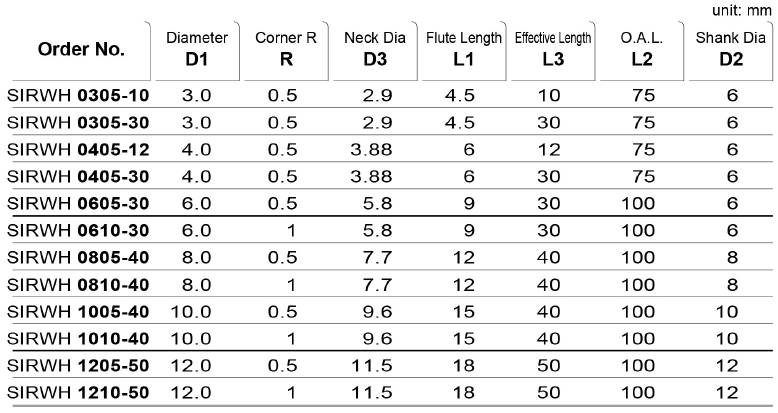Select the Effective Length L3 header
The image size is (778, 413).
(553, 49)
